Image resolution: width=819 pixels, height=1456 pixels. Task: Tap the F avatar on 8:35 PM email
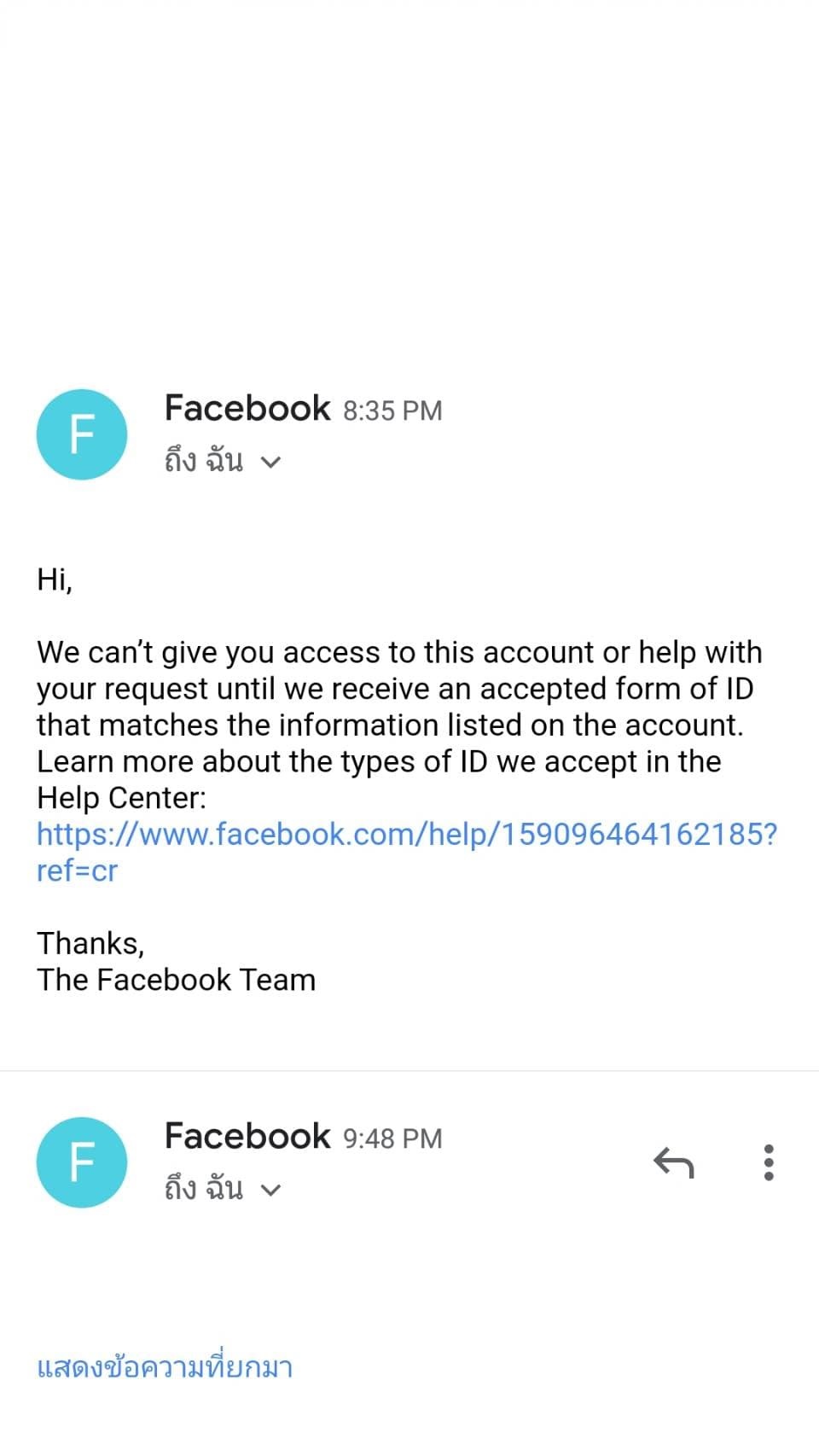(82, 434)
